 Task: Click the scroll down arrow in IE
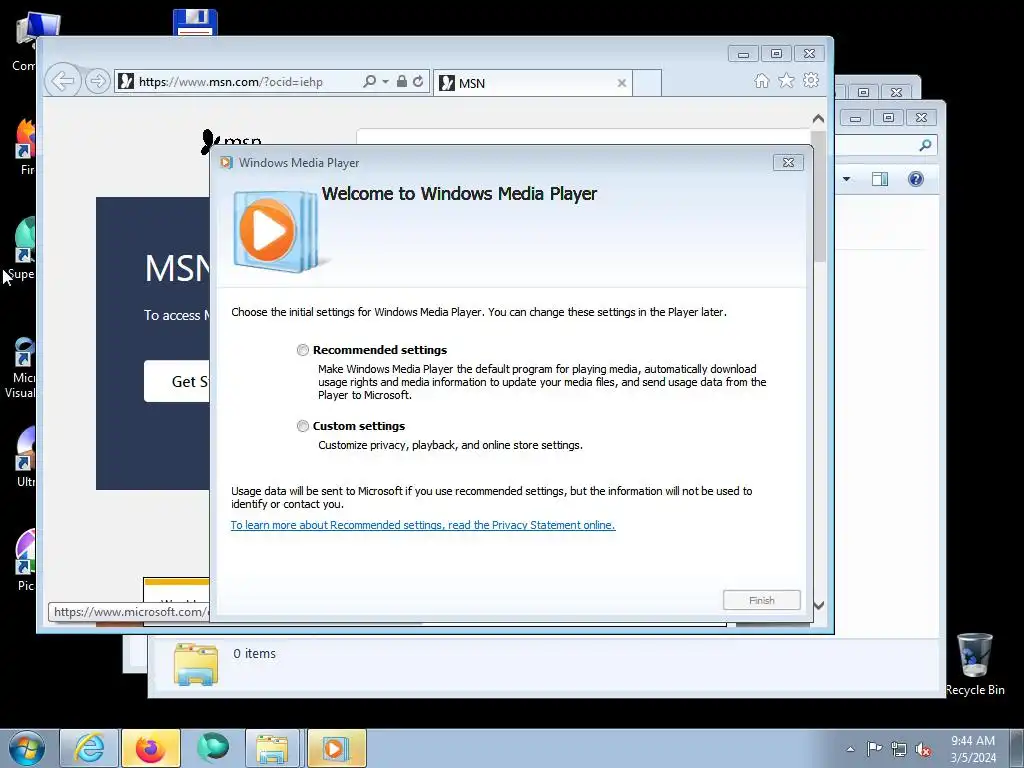[x=818, y=605]
